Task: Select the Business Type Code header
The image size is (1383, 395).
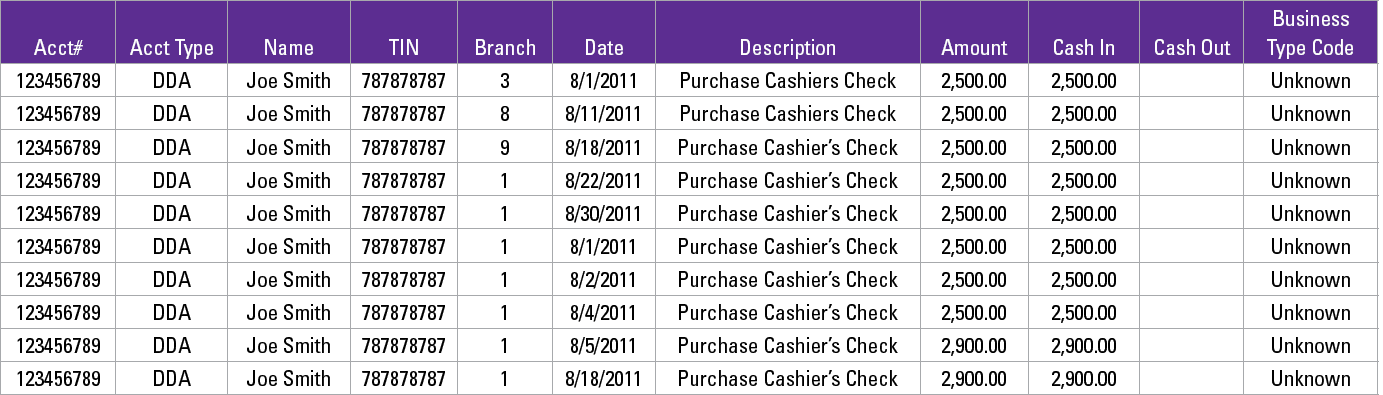Action: (x=1310, y=33)
